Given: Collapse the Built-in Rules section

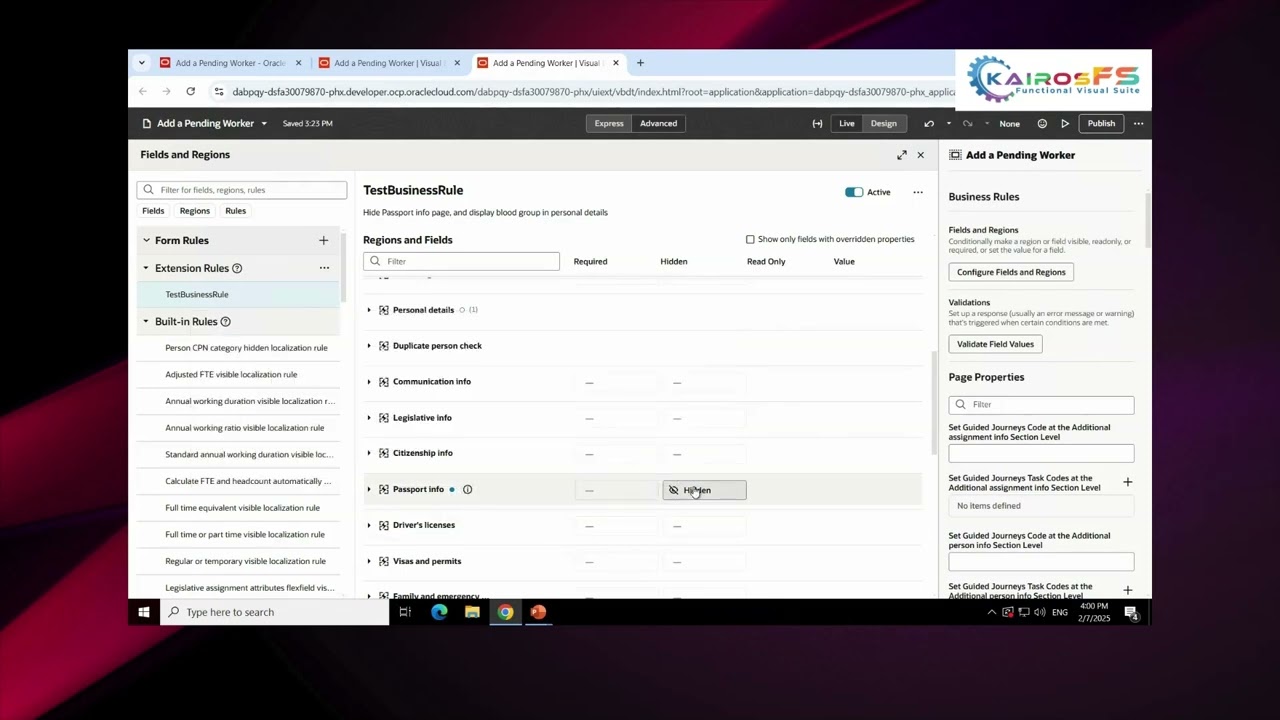Looking at the screenshot, I should click(x=146, y=322).
